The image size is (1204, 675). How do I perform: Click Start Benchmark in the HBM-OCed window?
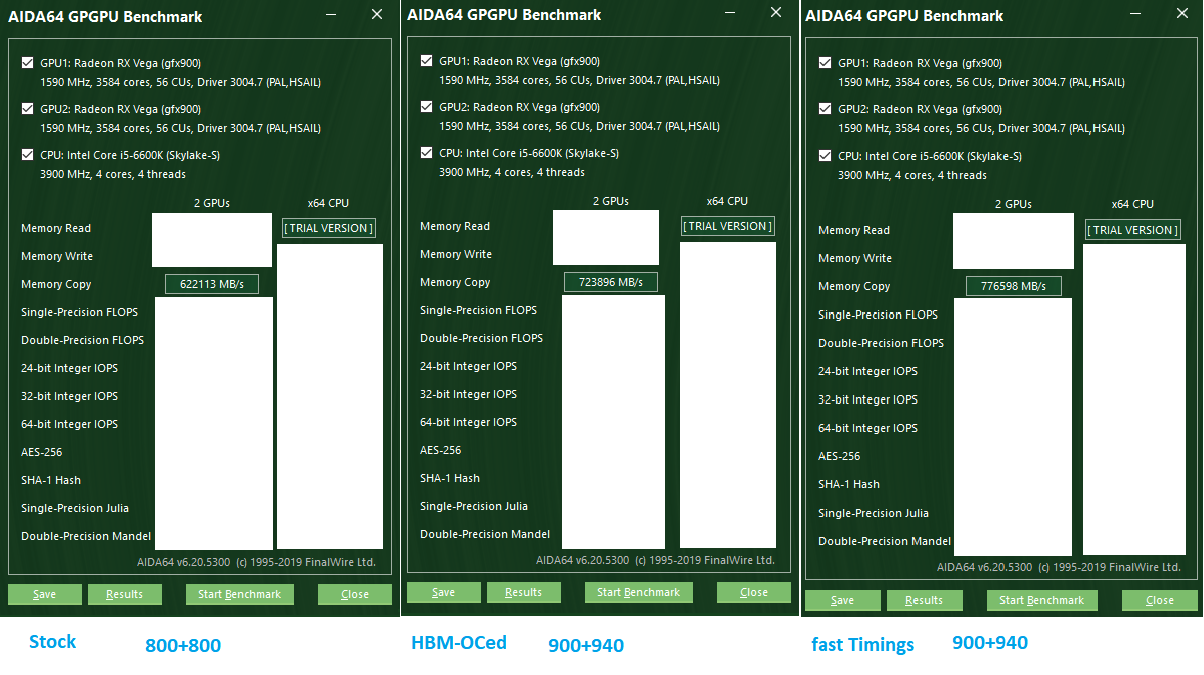[x=638, y=592]
